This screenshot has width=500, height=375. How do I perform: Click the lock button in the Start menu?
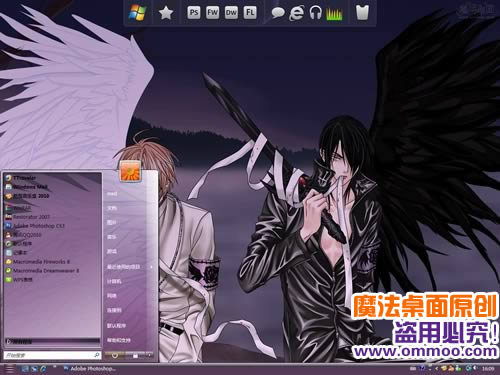click(x=135, y=356)
